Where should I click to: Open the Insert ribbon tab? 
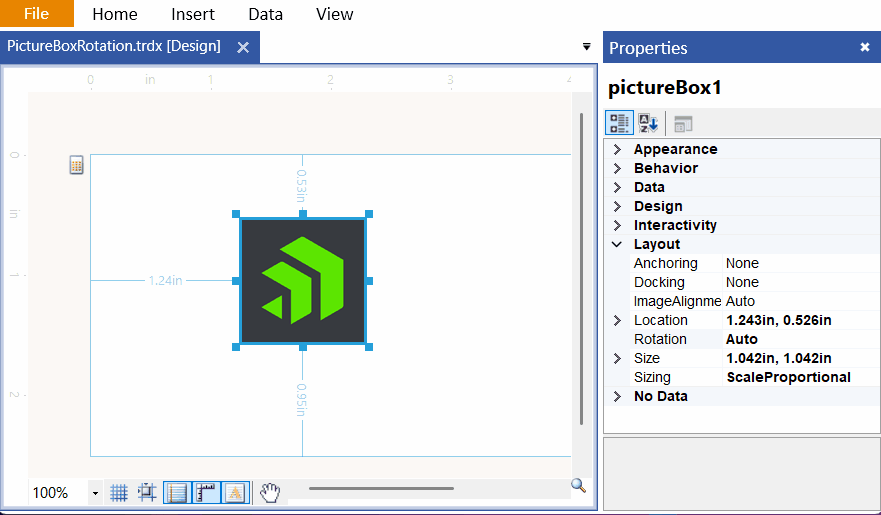tap(193, 14)
